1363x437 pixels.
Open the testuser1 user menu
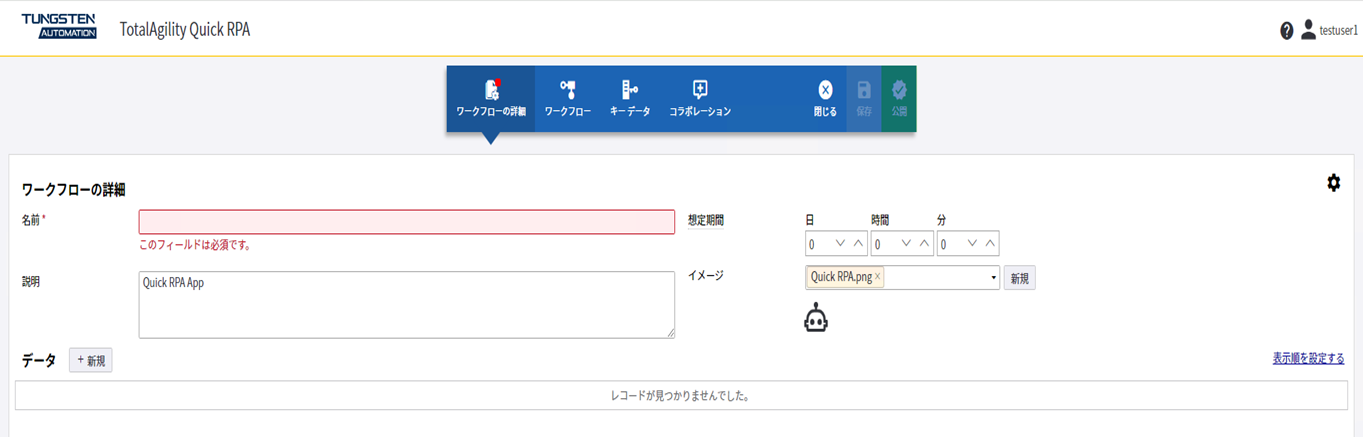click(x=1329, y=30)
